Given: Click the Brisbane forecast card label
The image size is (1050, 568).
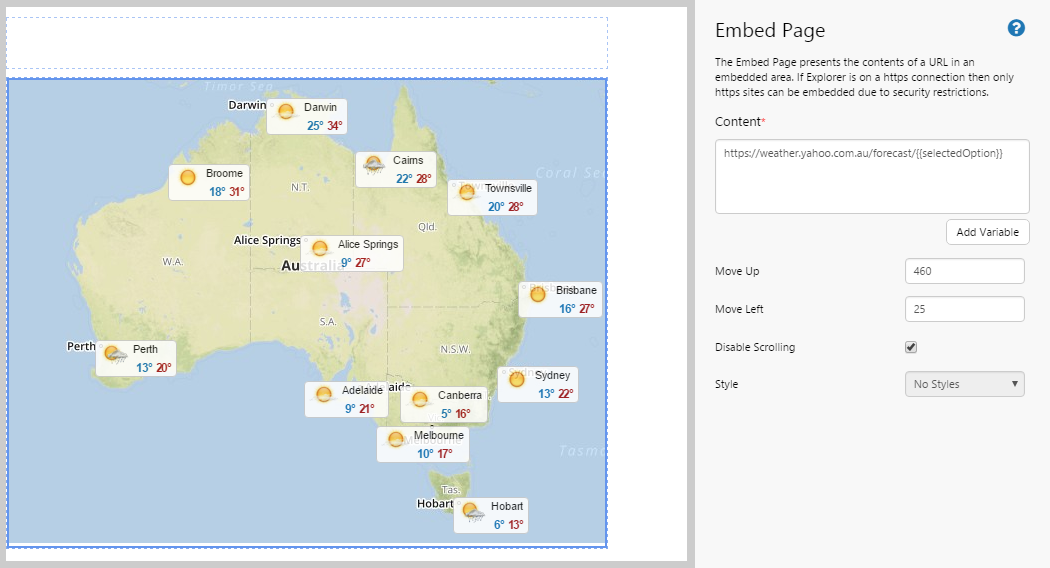Looking at the screenshot, I should pyautogui.click(x=576, y=290).
